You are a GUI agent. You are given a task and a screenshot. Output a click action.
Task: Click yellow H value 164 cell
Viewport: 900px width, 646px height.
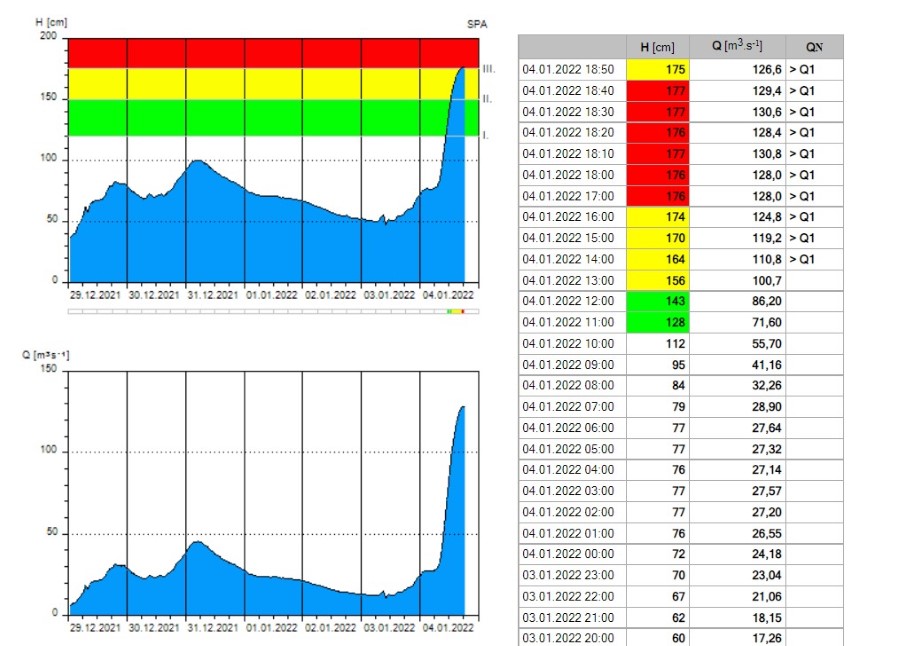click(x=658, y=259)
